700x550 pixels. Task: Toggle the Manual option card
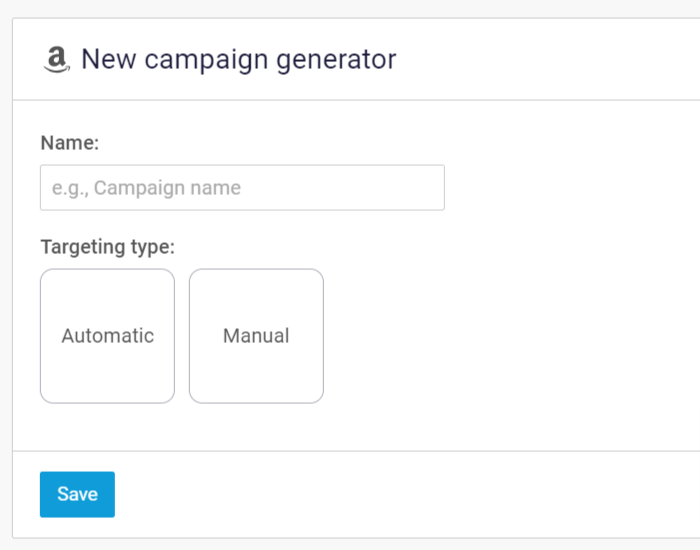[256, 336]
